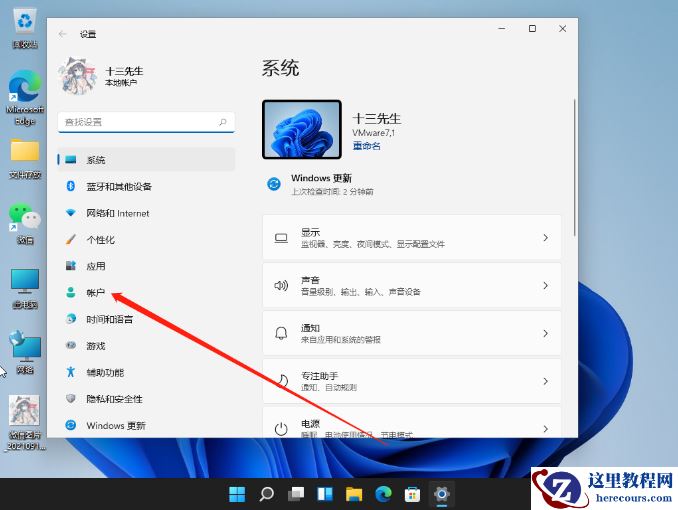Open 帐户 settings
Viewport: 678px width, 510px height.
146,292
